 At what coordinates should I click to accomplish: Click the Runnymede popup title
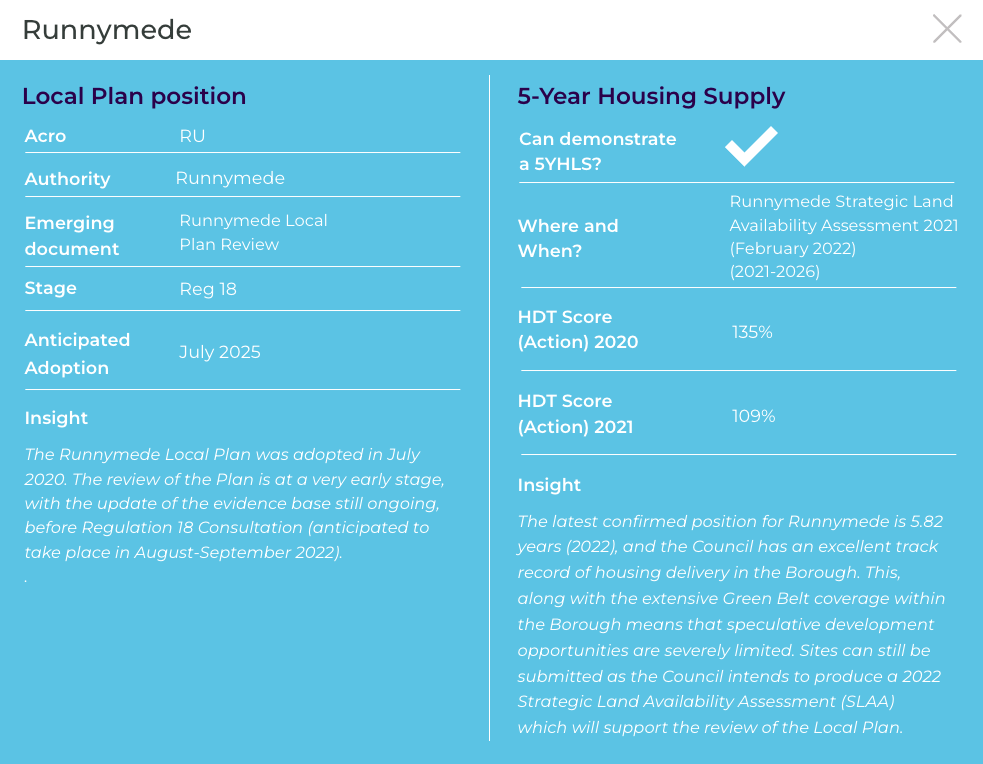point(107,30)
